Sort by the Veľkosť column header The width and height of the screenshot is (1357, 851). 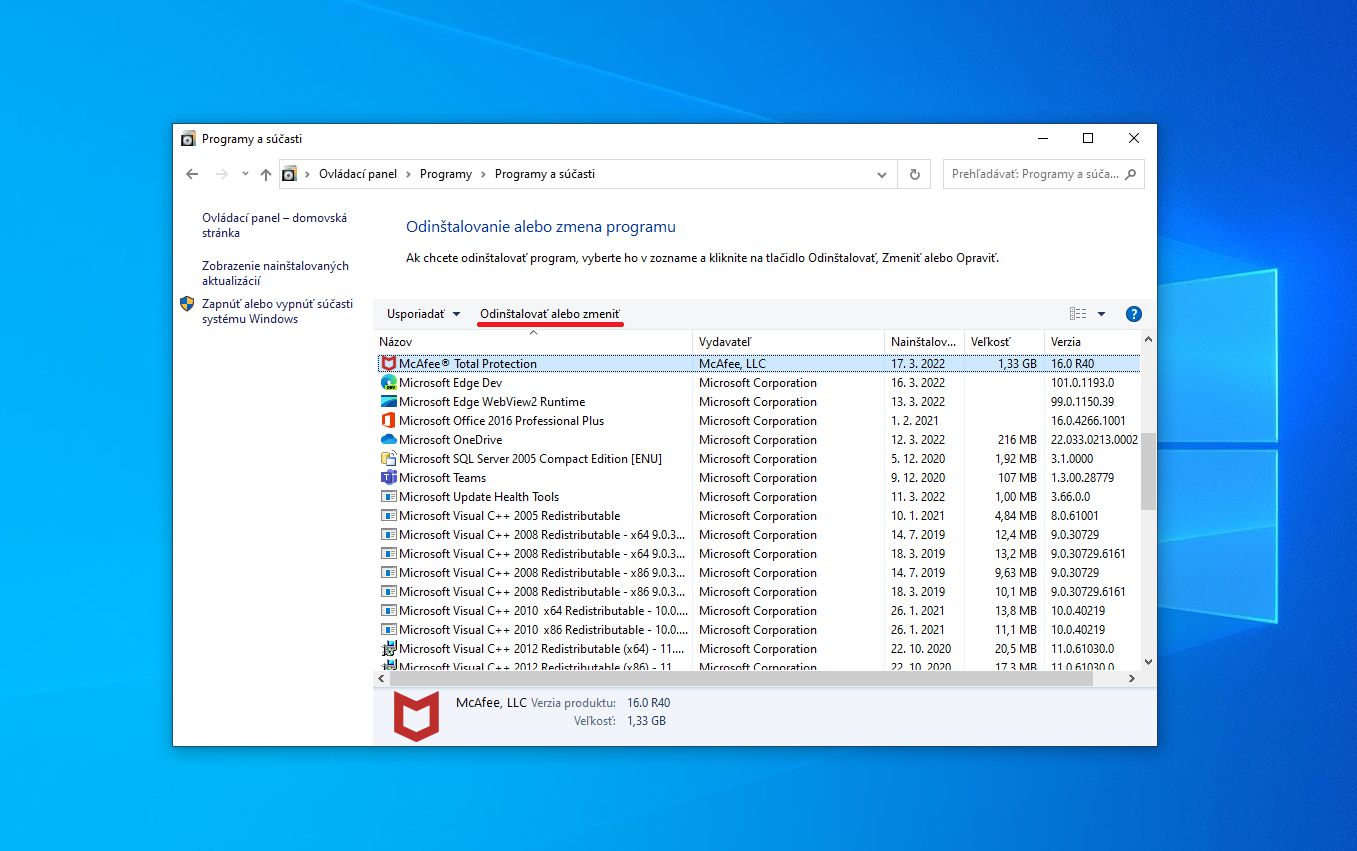[x=1004, y=342]
